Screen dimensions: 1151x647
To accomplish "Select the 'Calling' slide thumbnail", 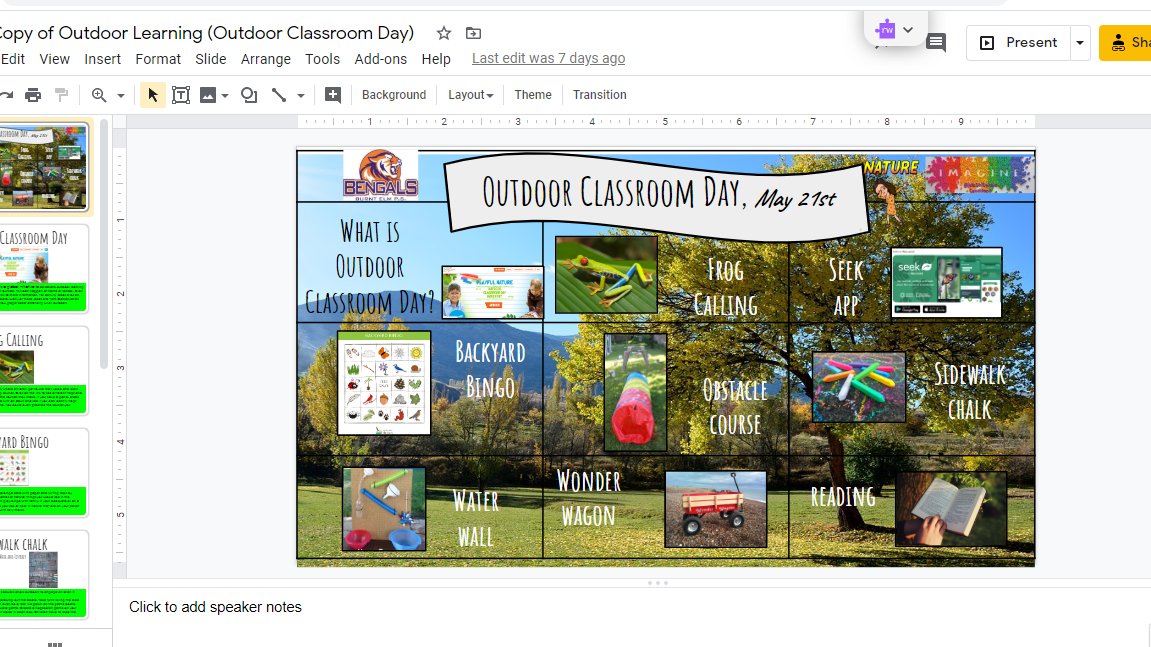I will (43, 370).
